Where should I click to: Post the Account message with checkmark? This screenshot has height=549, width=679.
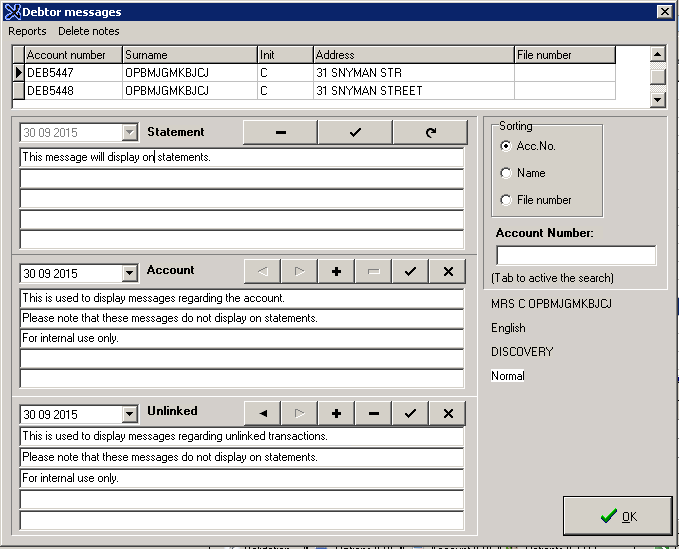click(x=410, y=271)
